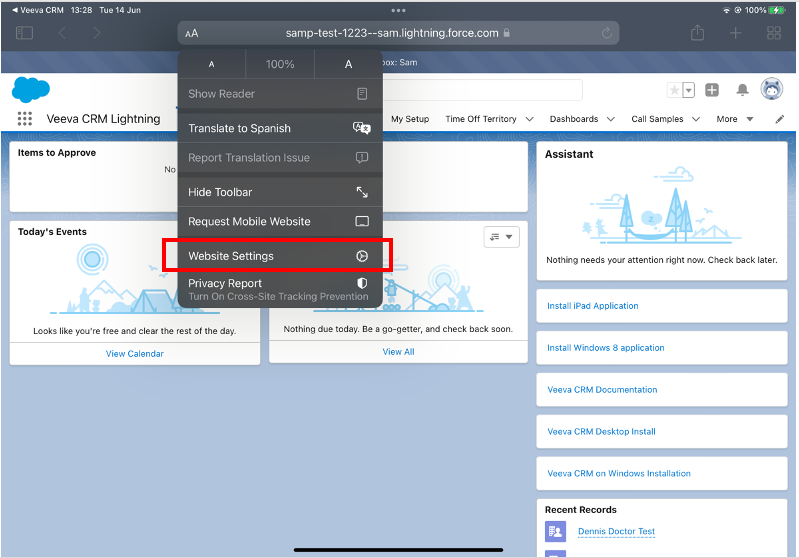Open the favorites list dropdown arrow
The image size is (799, 558).
point(688,90)
